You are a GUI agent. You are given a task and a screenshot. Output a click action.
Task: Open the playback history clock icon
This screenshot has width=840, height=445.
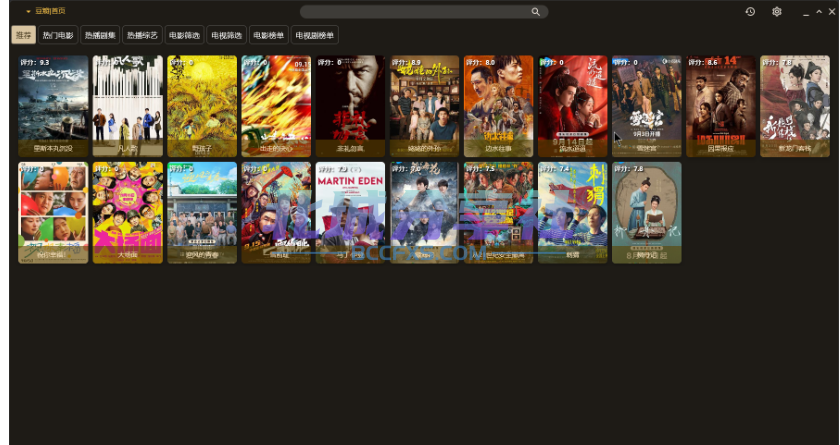(x=750, y=11)
